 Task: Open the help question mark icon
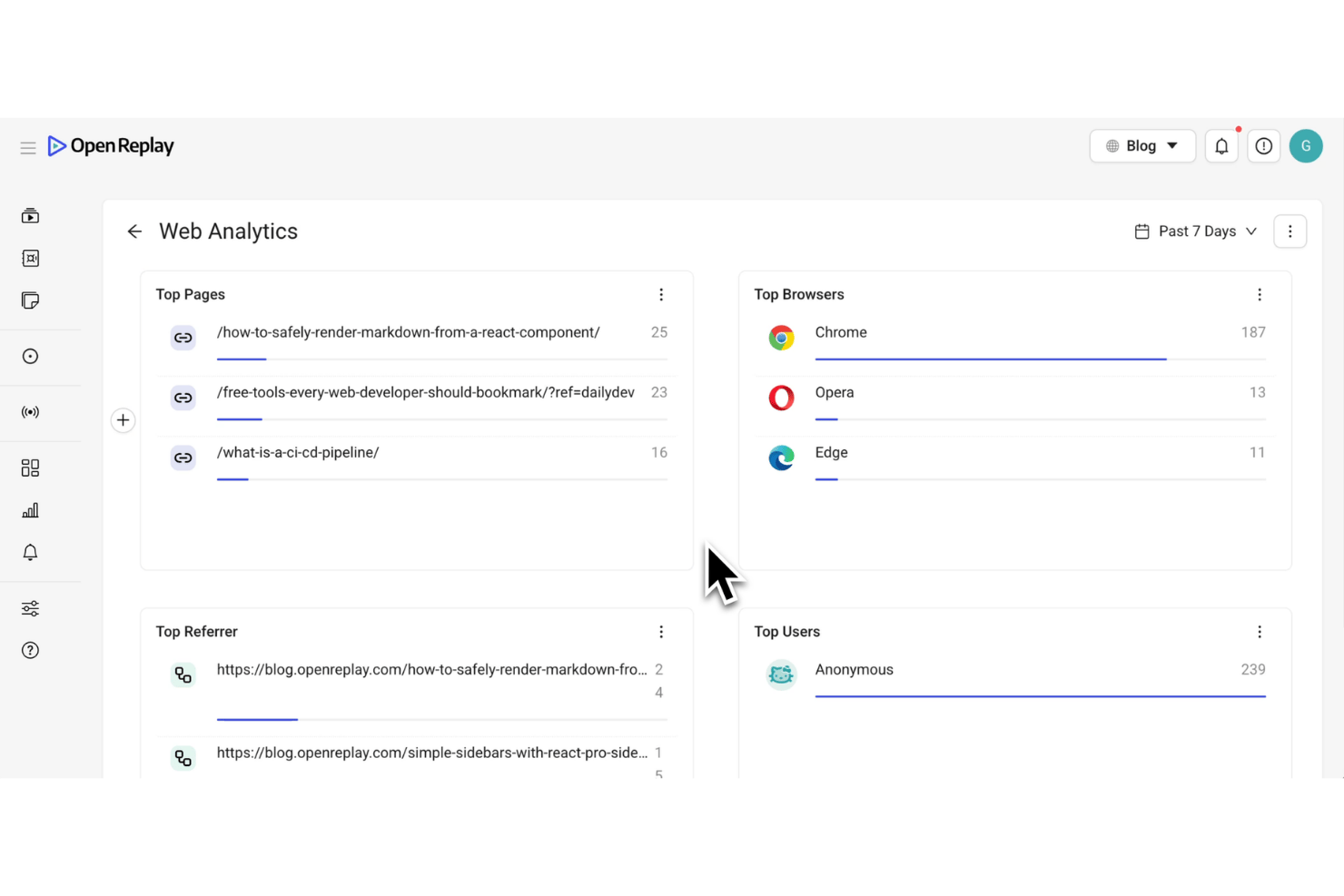click(30, 650)
